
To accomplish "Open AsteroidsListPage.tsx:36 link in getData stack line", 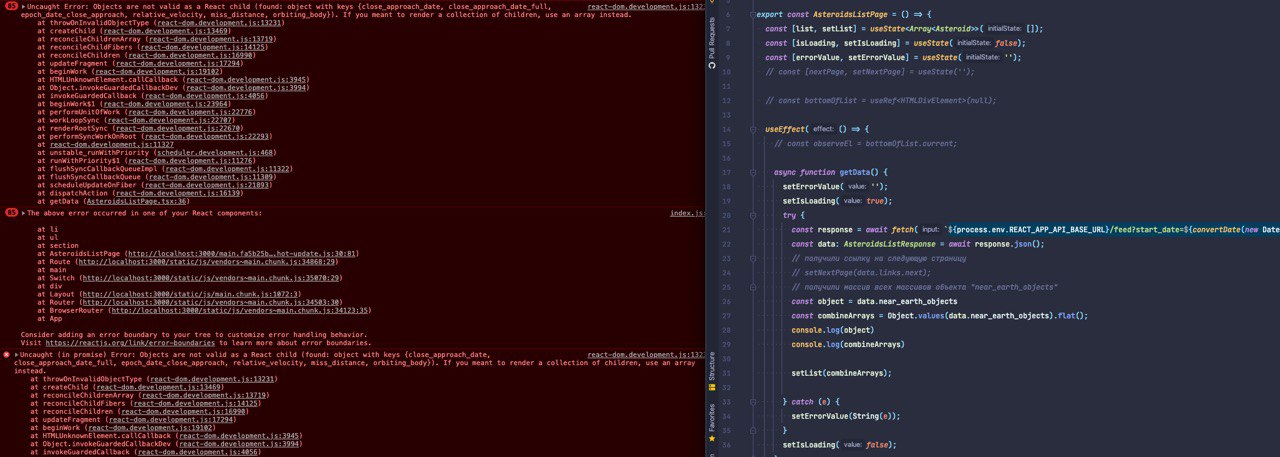I will 137,201.
